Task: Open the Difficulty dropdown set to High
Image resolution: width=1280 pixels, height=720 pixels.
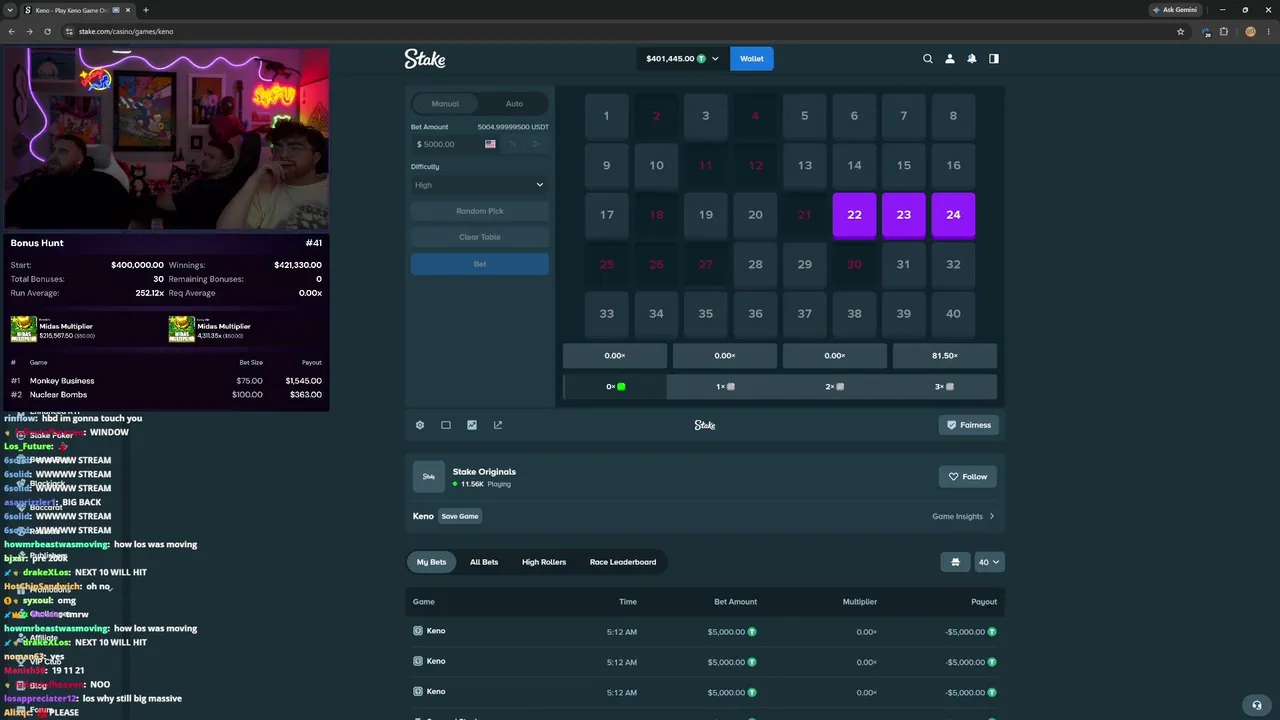Action: (x=480, y=185)
